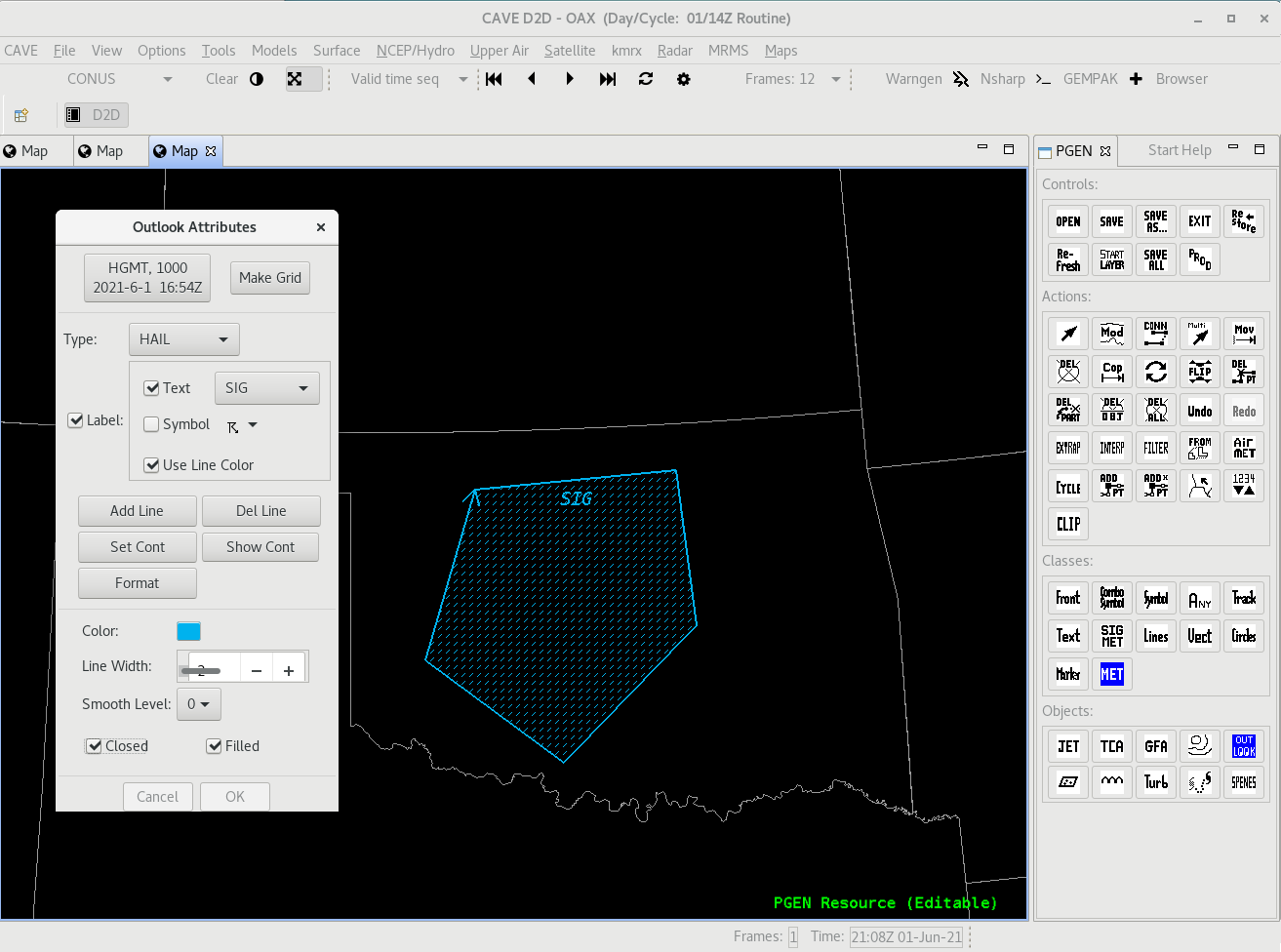Screen dimensions: 1281x952
Task: Click the Make Grid button
Action: (269, 278)
